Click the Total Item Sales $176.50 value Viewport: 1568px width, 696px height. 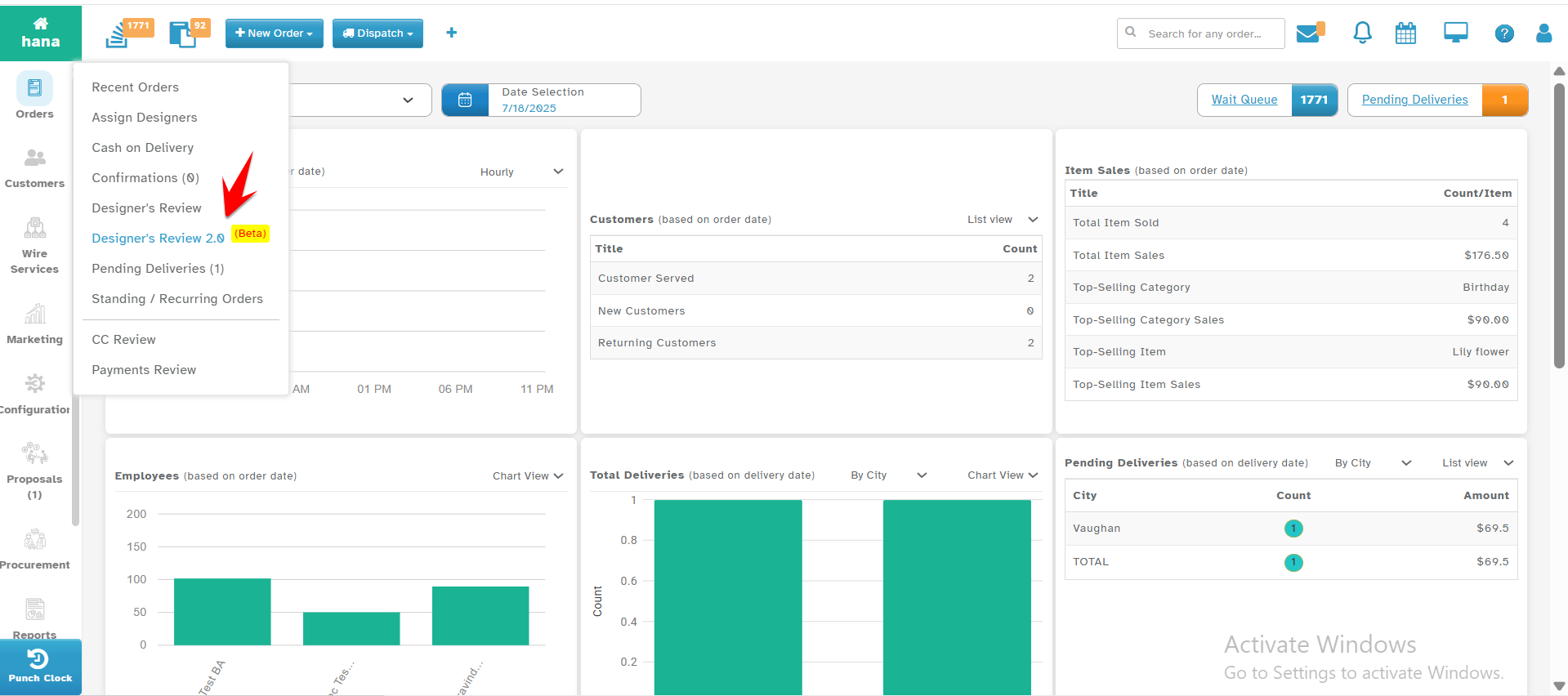1486,256
